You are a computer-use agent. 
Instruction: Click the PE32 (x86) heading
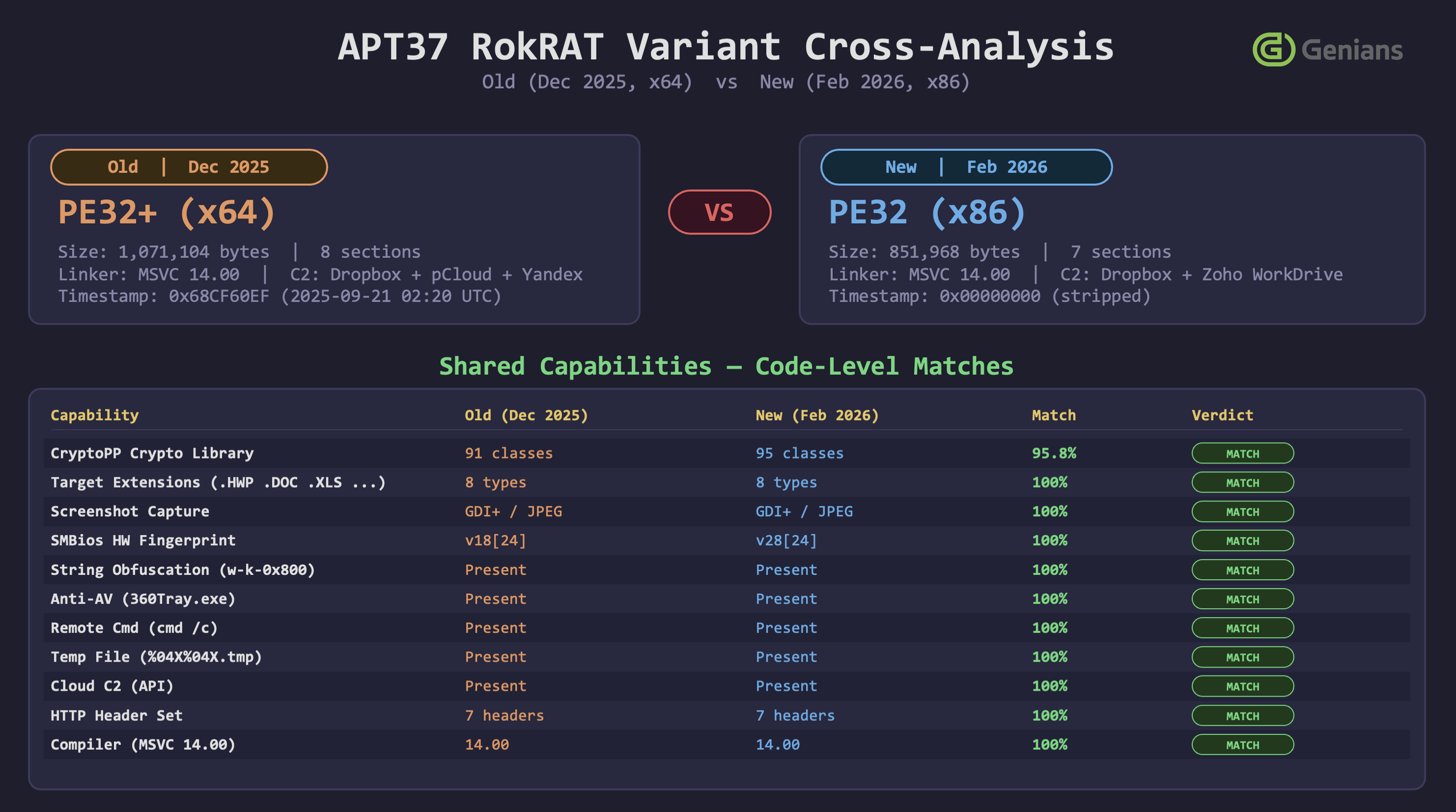(927, 213)
